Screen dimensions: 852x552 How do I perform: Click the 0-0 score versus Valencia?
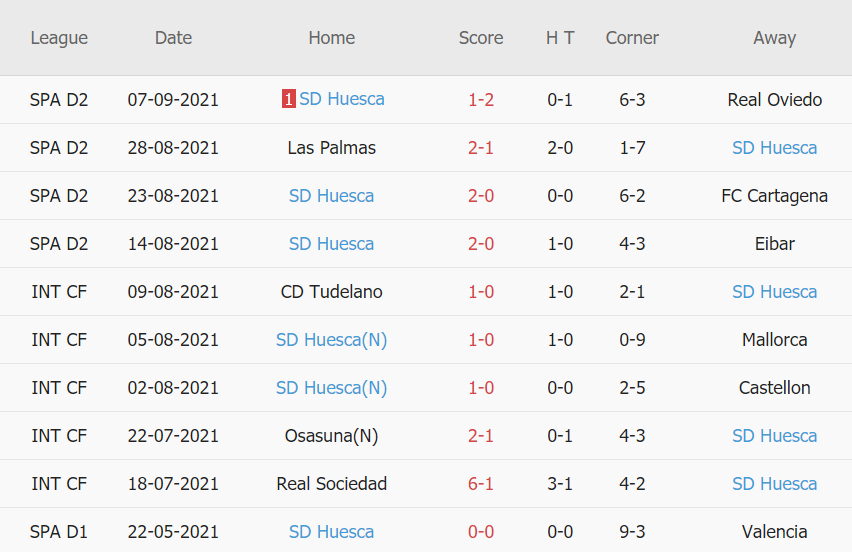click(x=481, y=532)
